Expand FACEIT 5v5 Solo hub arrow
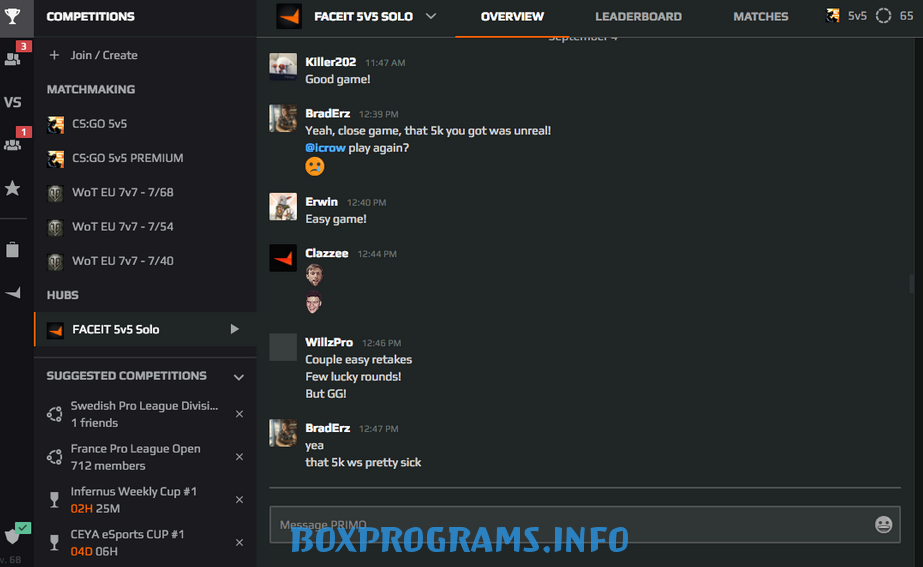This screenshot has width=923, height=567. tap(235, 329)
